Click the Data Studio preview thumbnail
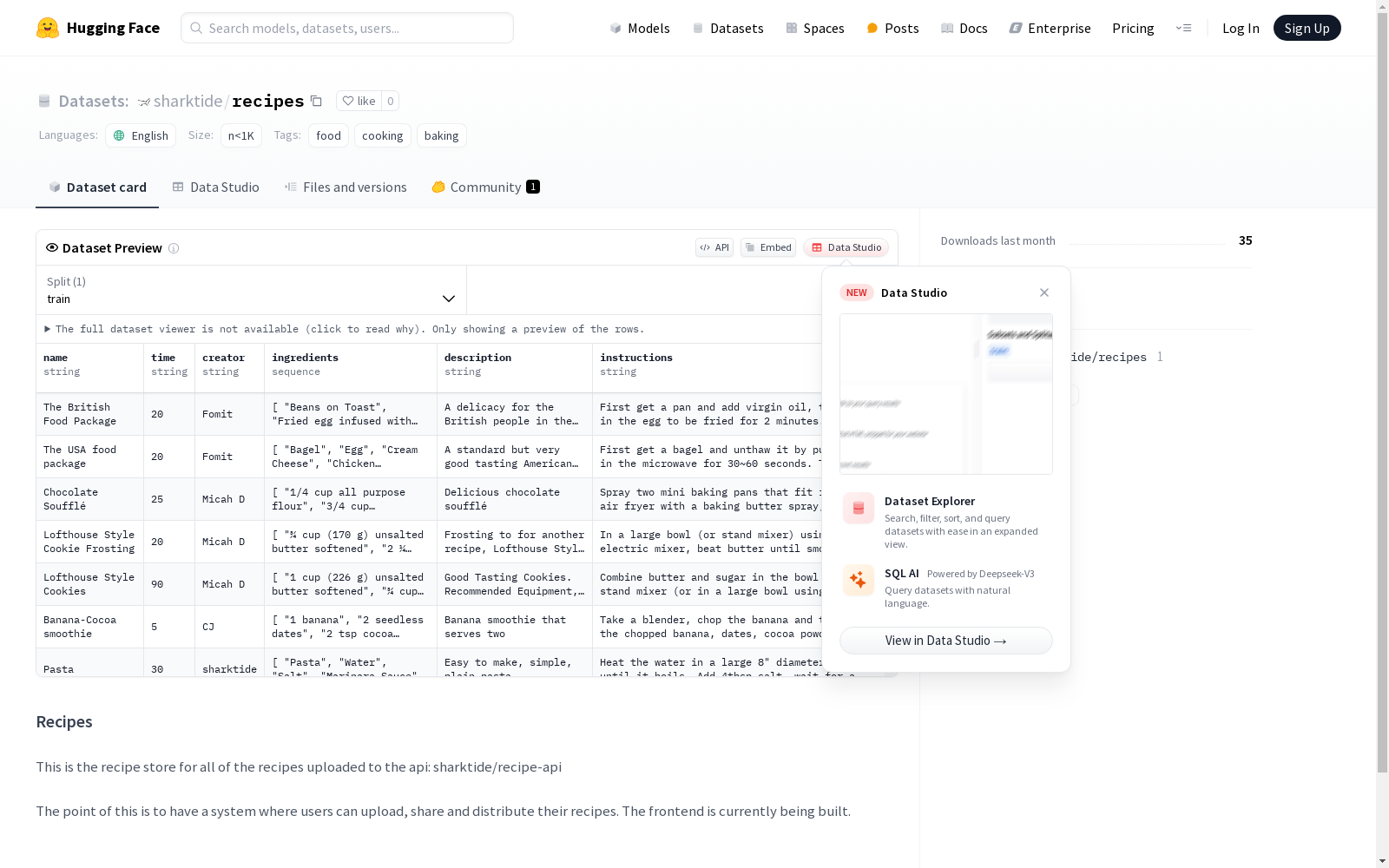Screen dimensions: 1389x868 pos(946,394)
